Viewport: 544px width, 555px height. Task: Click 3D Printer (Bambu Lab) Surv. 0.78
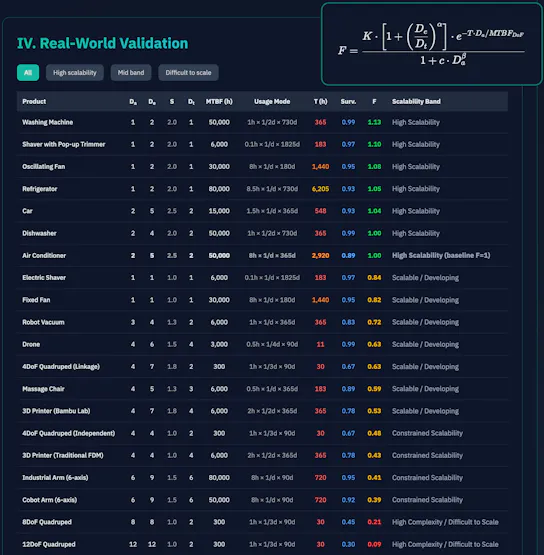[348, 411]
